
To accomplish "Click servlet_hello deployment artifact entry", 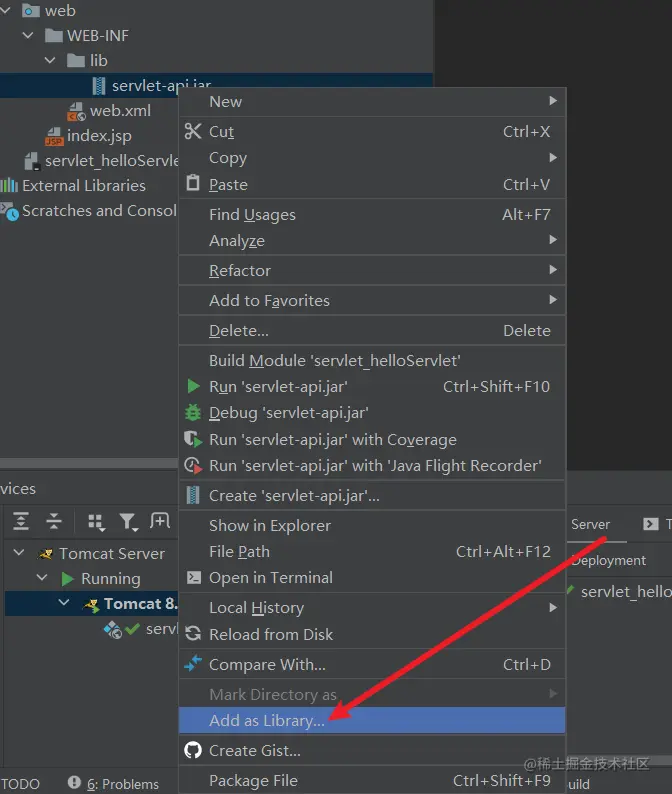I will [626, 591].
